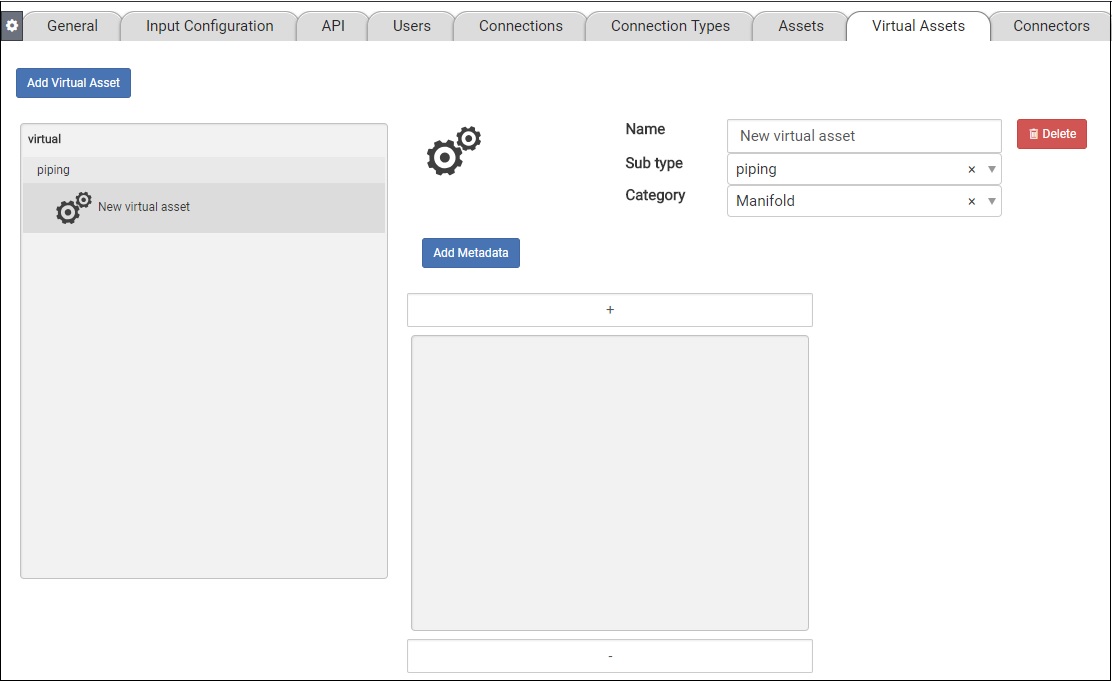Click the Add Virtual Asset button

(x=73, y=83)
